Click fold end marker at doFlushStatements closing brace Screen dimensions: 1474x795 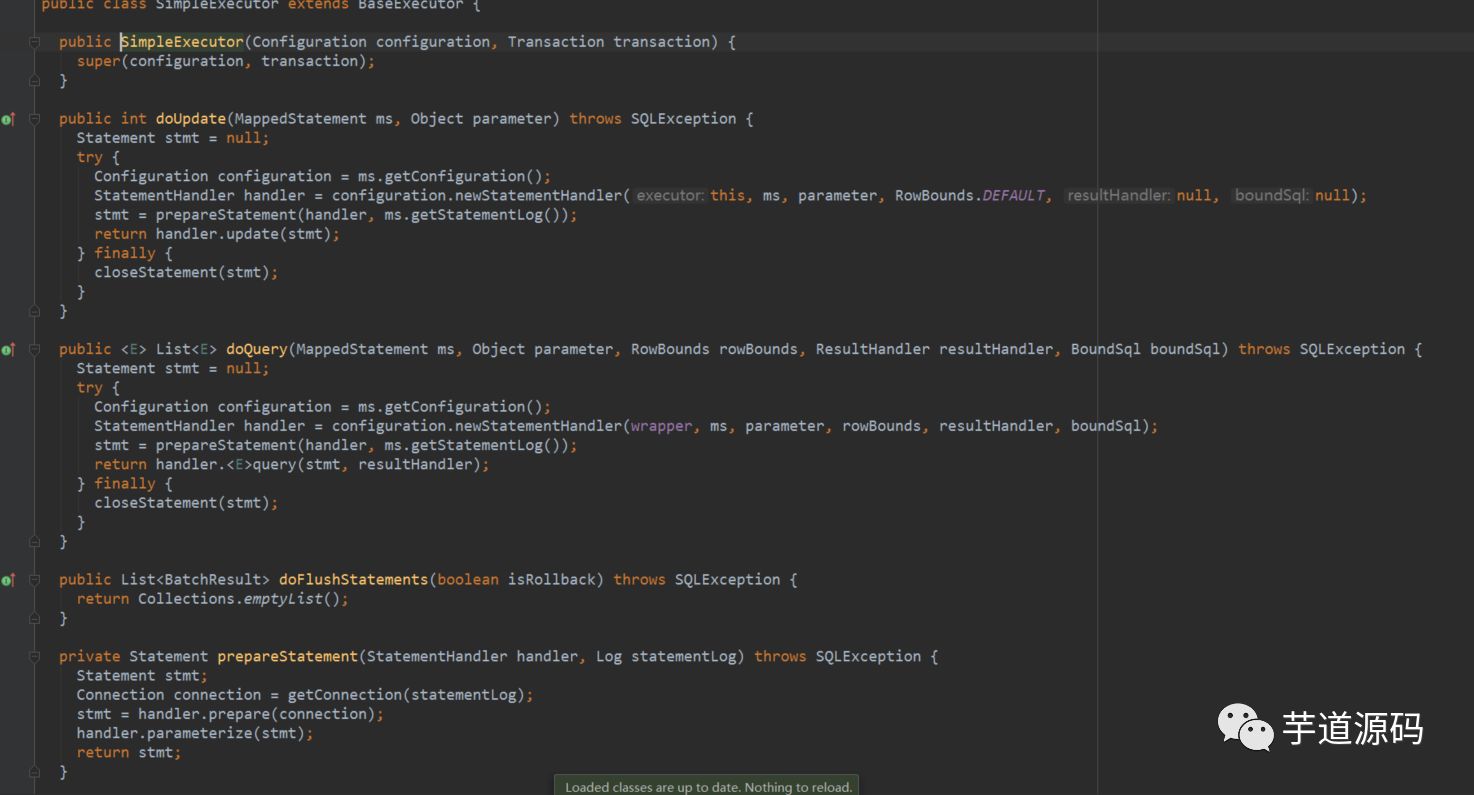(34, 618)
